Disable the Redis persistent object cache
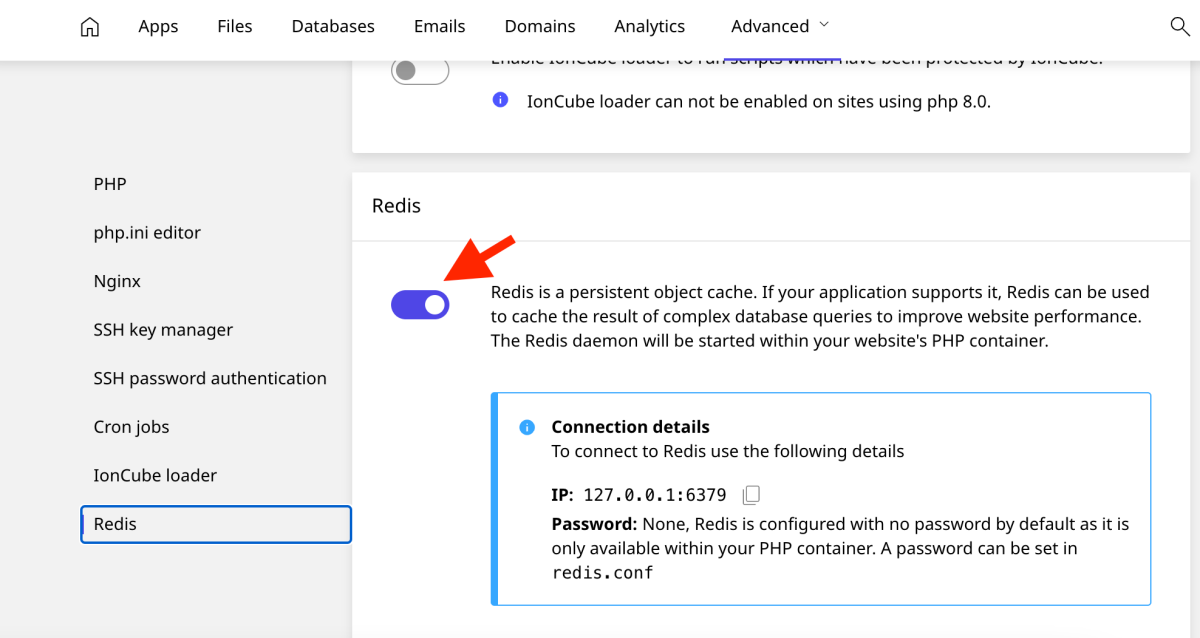This screenshot has height=638, width=1200. pyautogui.click(x=420, y=304)
